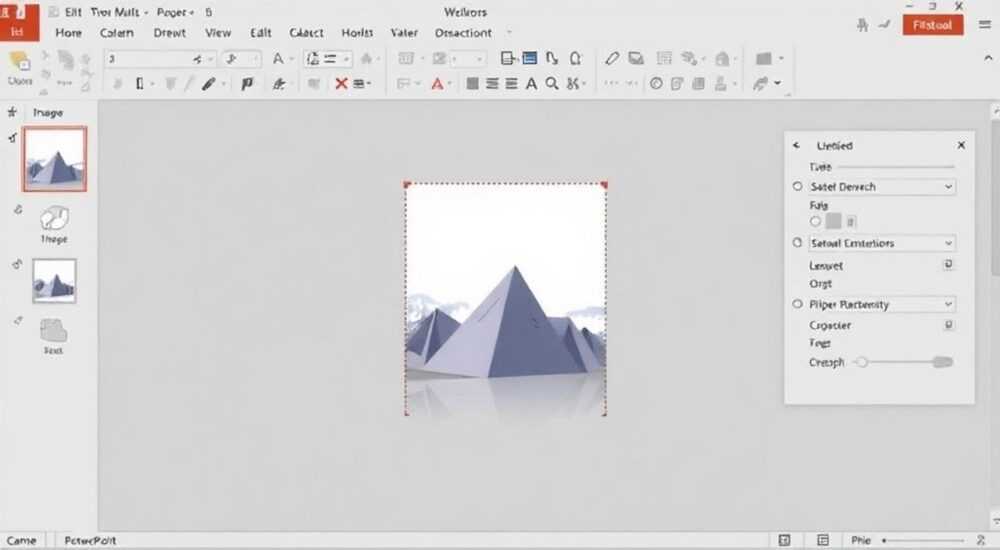Click the red Filstool button
Image resolution: width=1000 pixels, height=550 pixels.
tap(933, 25)
